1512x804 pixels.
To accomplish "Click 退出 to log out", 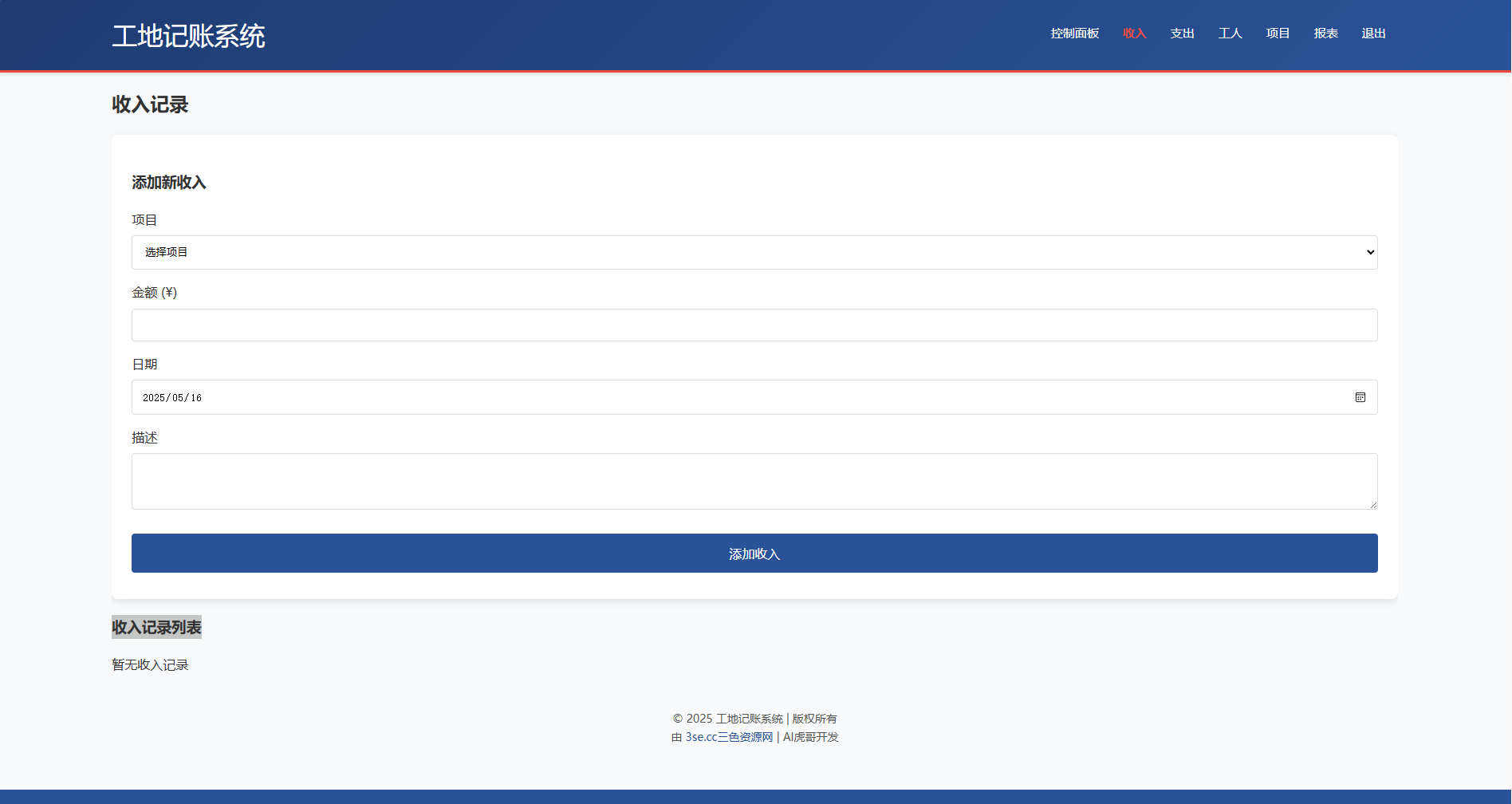I will click(1373, 33).
